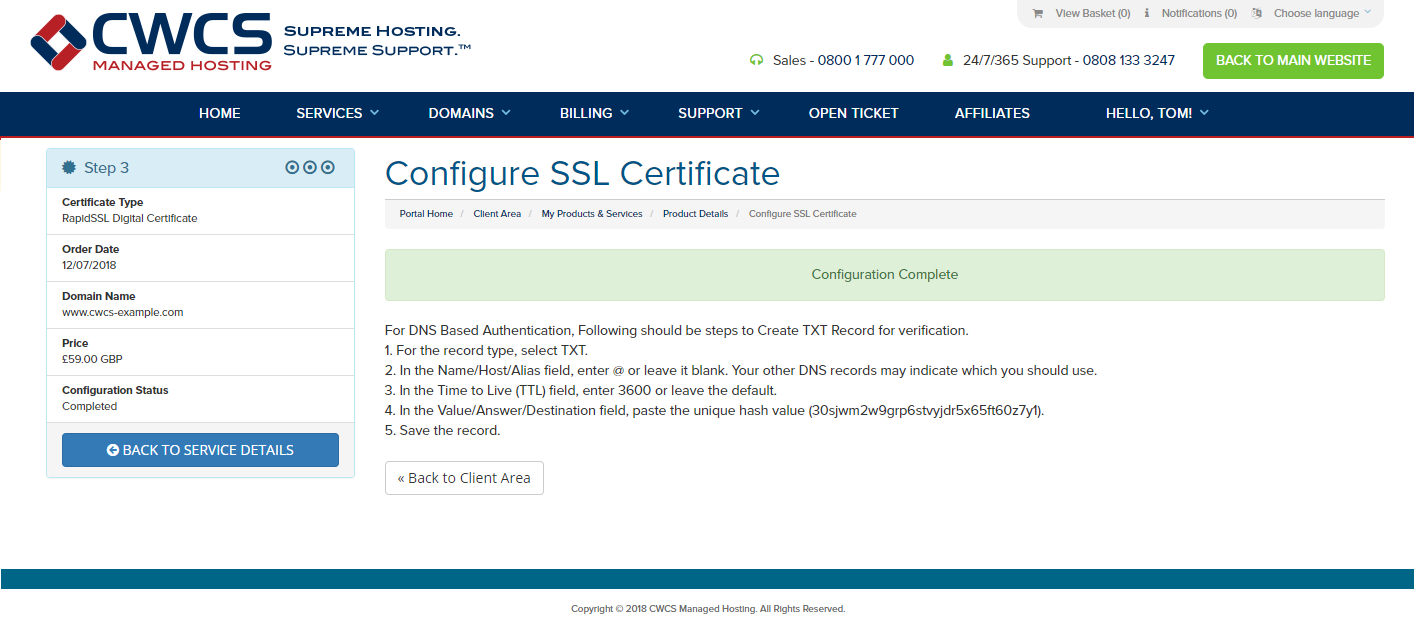Open the Choose language dropdown
Viewport: 1414px width, 642px height.
tap(1322, 14)
